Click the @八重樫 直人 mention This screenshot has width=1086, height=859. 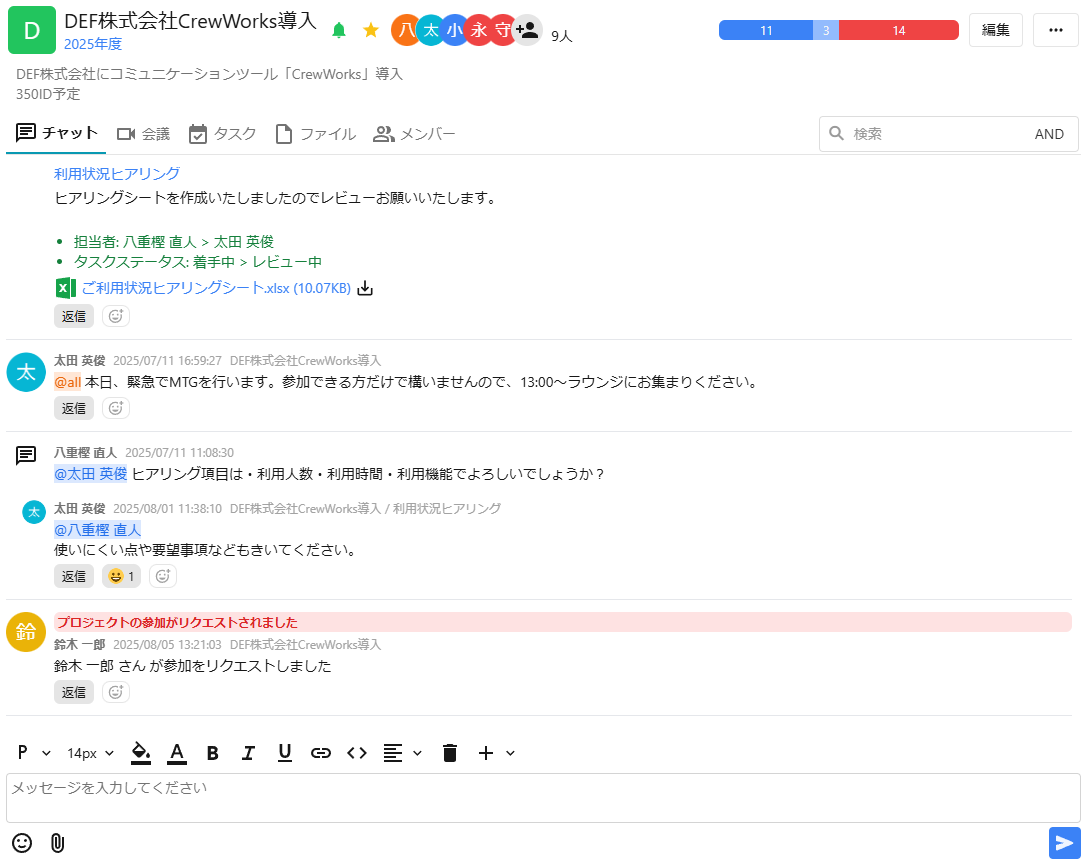pos(98,530)
